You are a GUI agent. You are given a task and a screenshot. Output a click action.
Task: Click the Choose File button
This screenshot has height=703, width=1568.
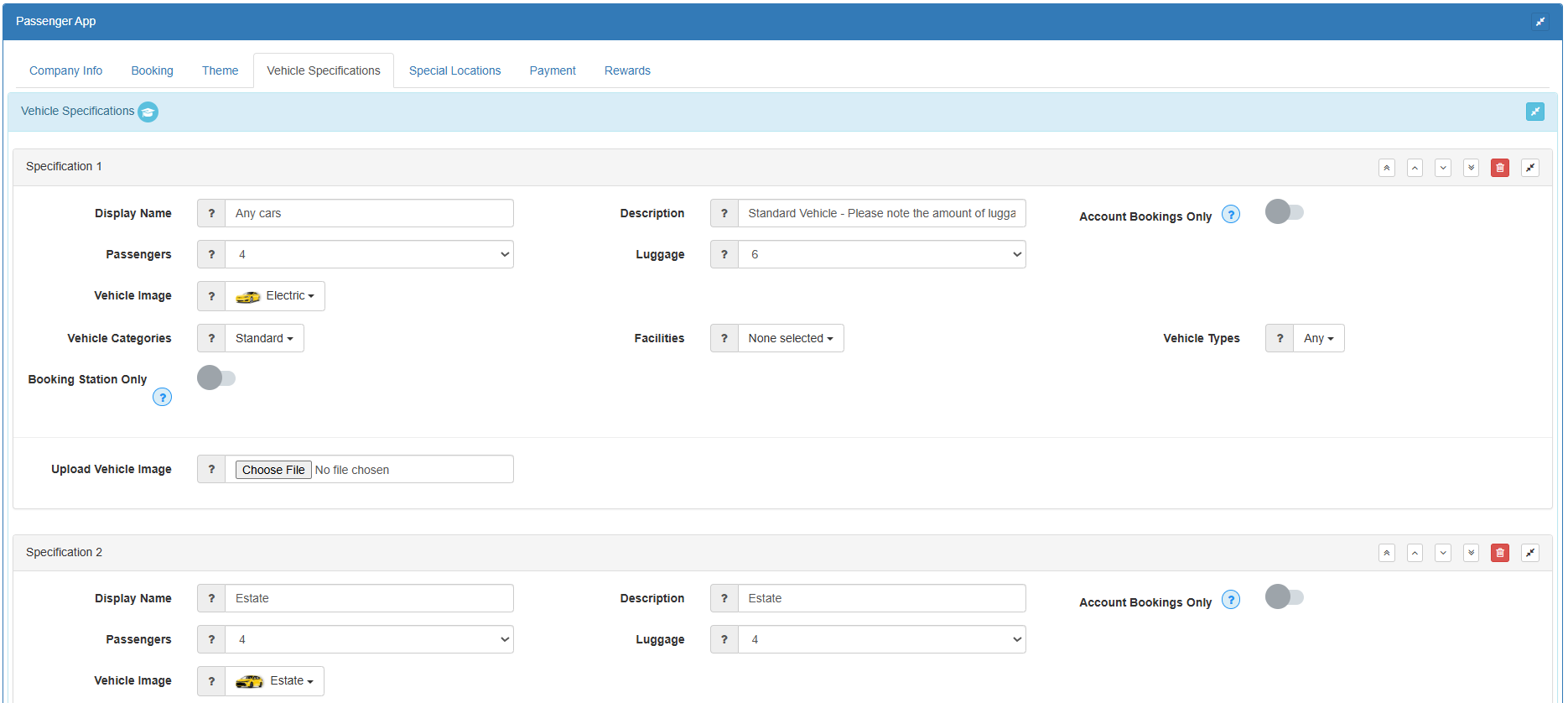273,470
